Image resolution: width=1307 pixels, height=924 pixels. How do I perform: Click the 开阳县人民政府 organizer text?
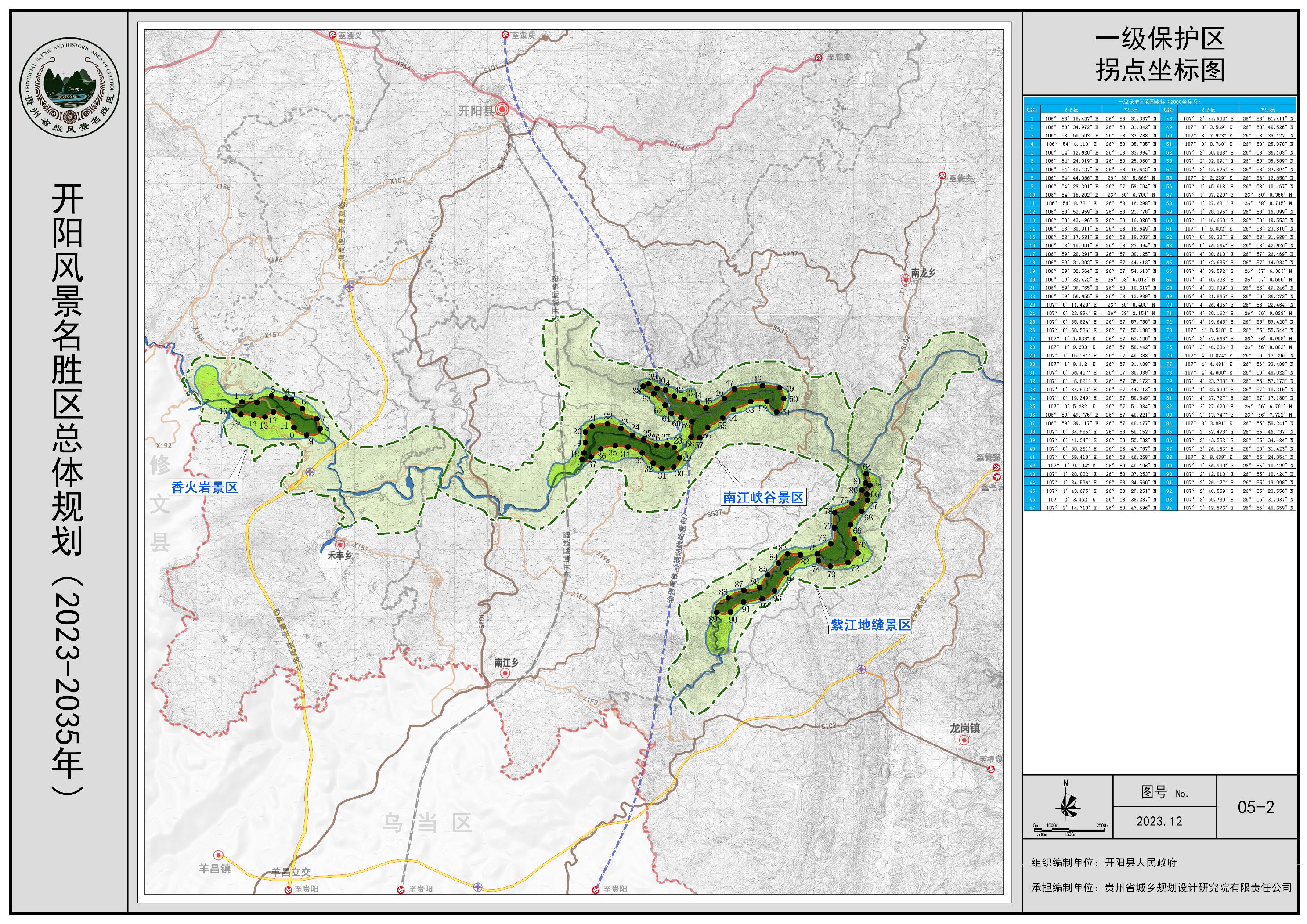[1140, 863]
